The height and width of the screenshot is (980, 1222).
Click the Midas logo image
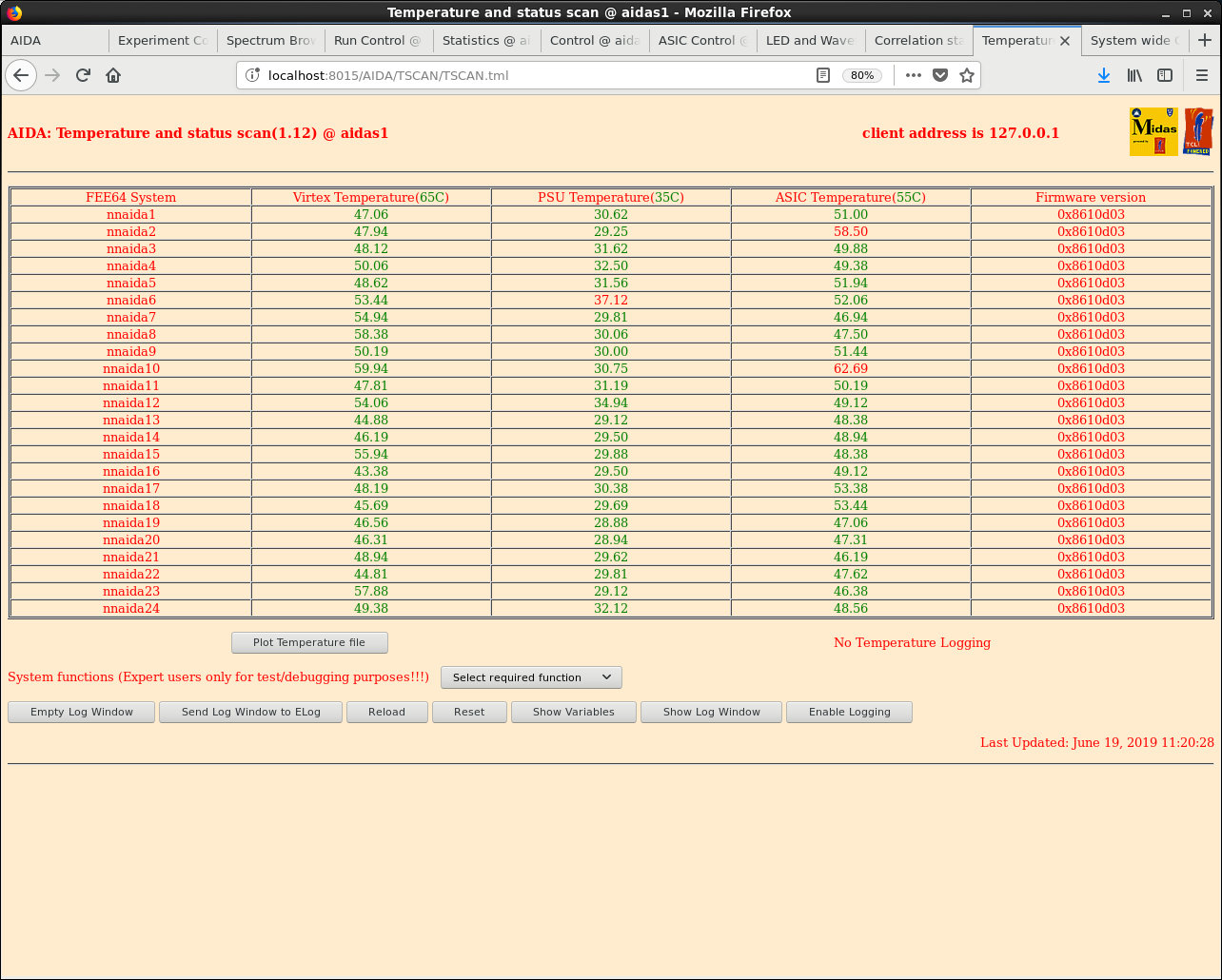click(1153, 131)
